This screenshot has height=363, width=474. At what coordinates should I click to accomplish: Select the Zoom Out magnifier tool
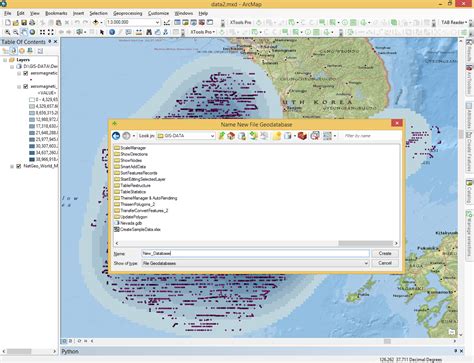pyautogui.click(x=16, y=32)
